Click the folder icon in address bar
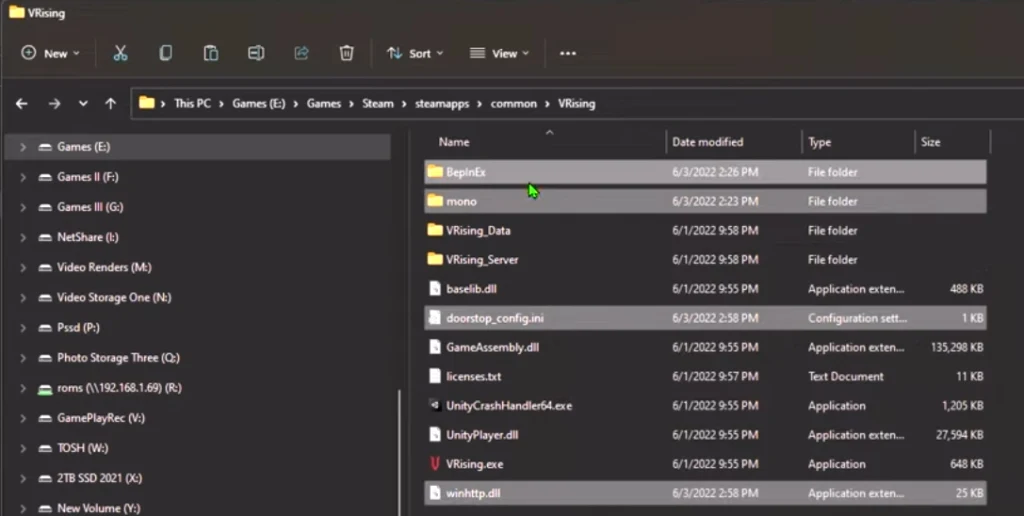1024x516 pixels. coord(147,103)
